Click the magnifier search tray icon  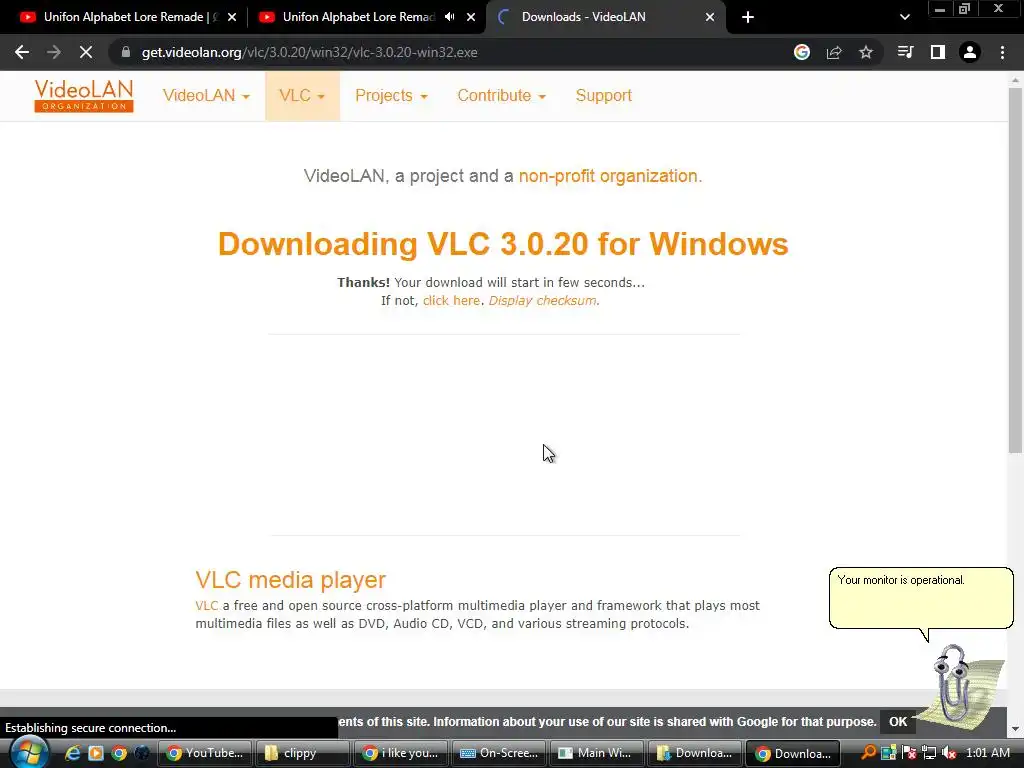[868, 753]
